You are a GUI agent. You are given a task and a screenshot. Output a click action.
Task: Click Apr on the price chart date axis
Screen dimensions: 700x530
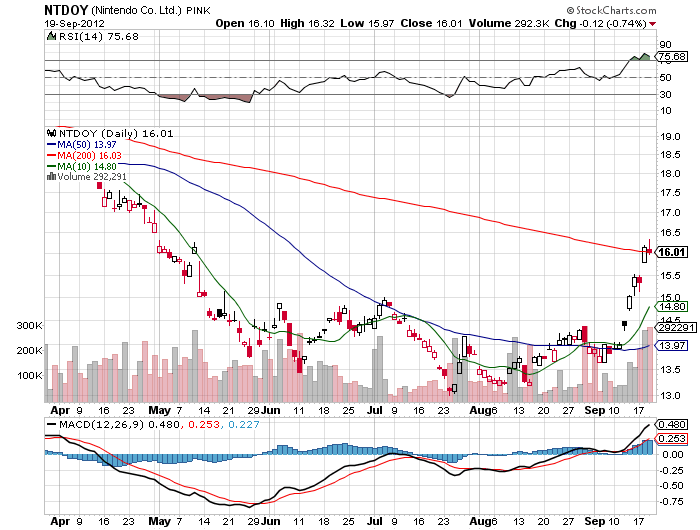tap(60, 411)
